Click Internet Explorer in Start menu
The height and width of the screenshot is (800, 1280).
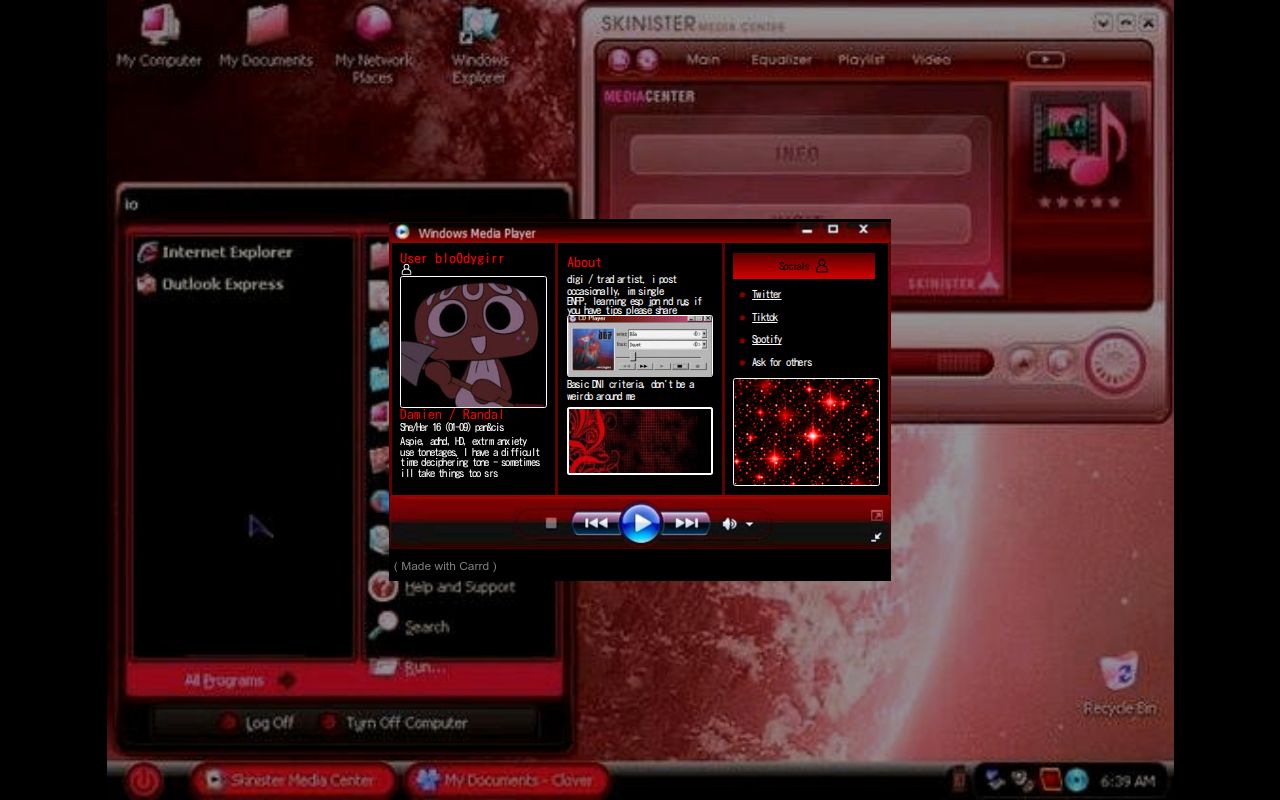[x=215, y=252]
